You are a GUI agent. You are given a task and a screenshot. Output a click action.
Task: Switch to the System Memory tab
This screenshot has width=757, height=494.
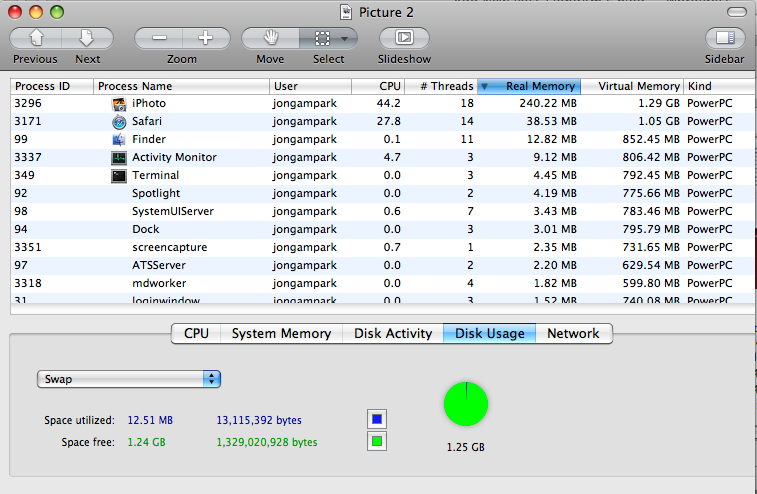281,334
